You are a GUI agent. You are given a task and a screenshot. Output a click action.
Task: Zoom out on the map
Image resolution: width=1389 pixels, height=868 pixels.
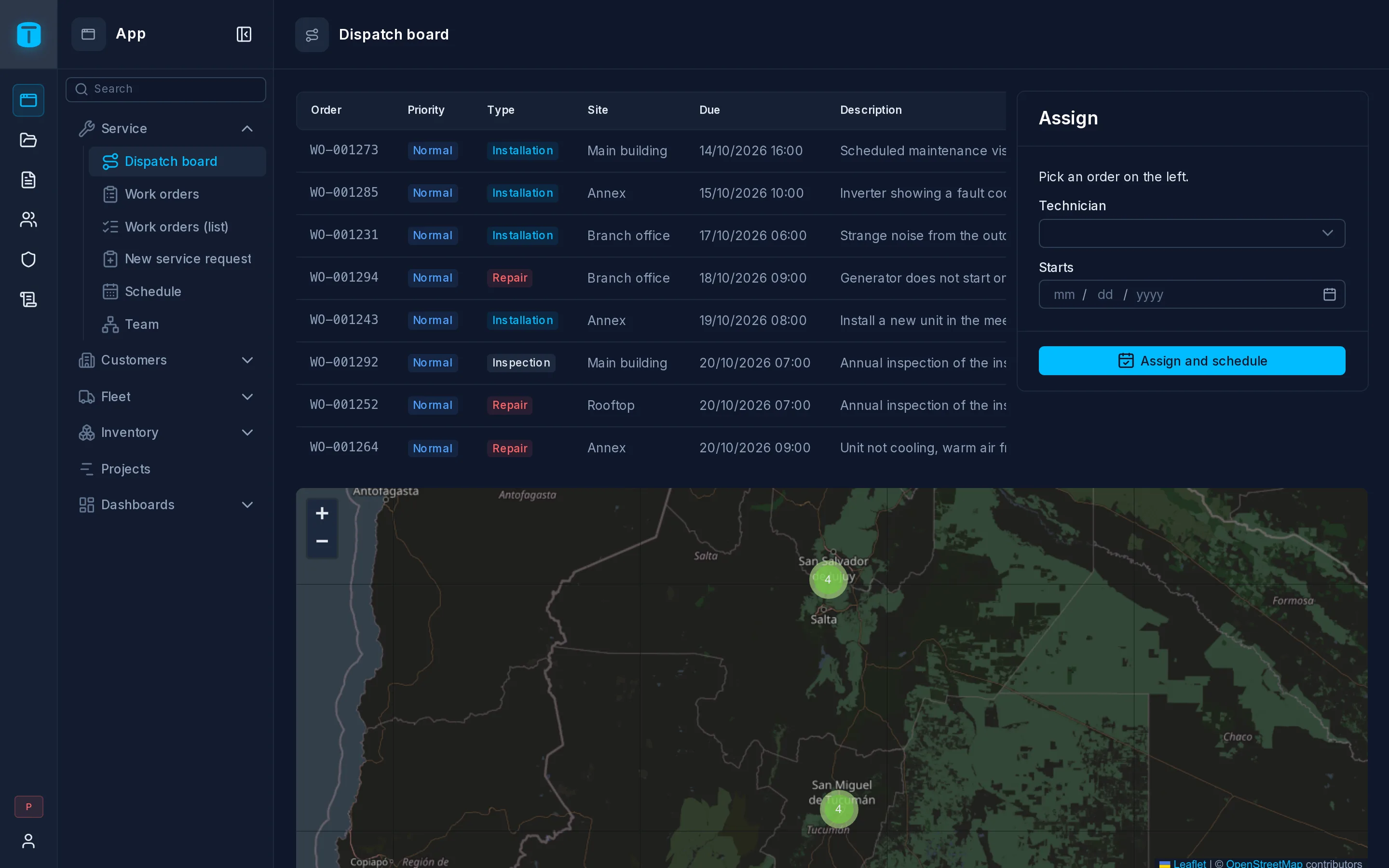[322, 542]
